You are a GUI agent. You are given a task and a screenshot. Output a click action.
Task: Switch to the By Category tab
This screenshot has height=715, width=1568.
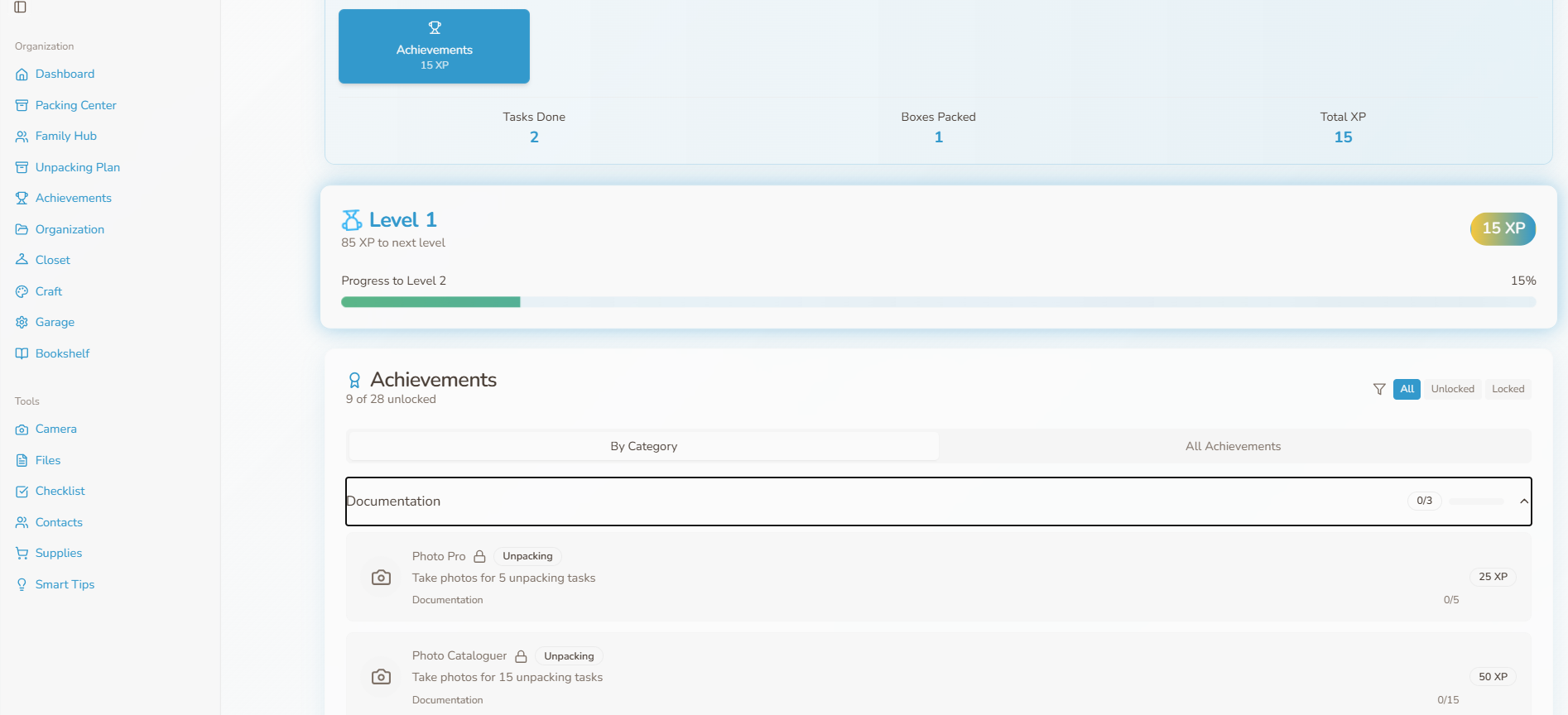coord(643,446)
